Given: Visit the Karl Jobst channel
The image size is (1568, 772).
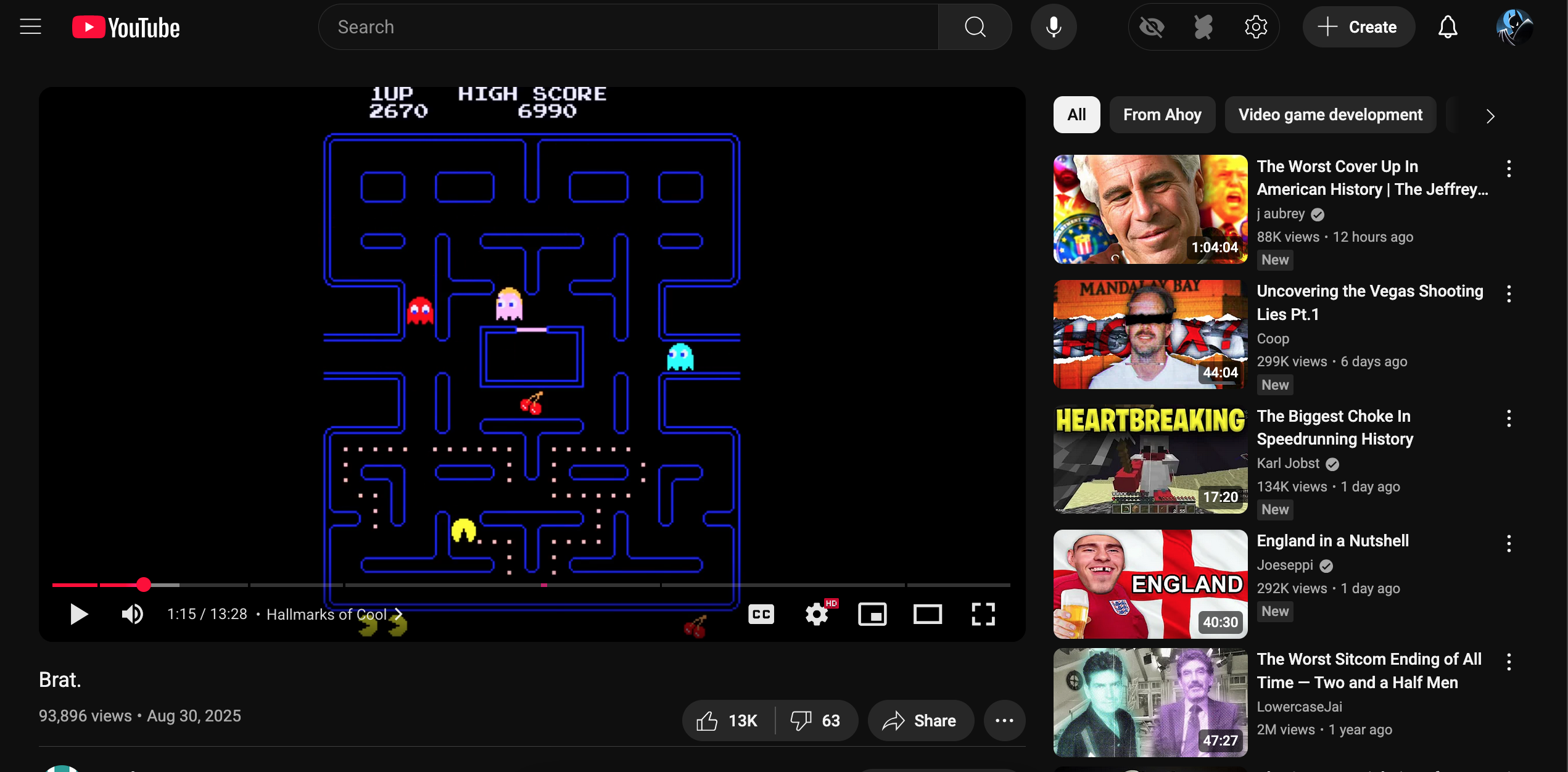Looking at the screenshot, I should [1288, 464].
